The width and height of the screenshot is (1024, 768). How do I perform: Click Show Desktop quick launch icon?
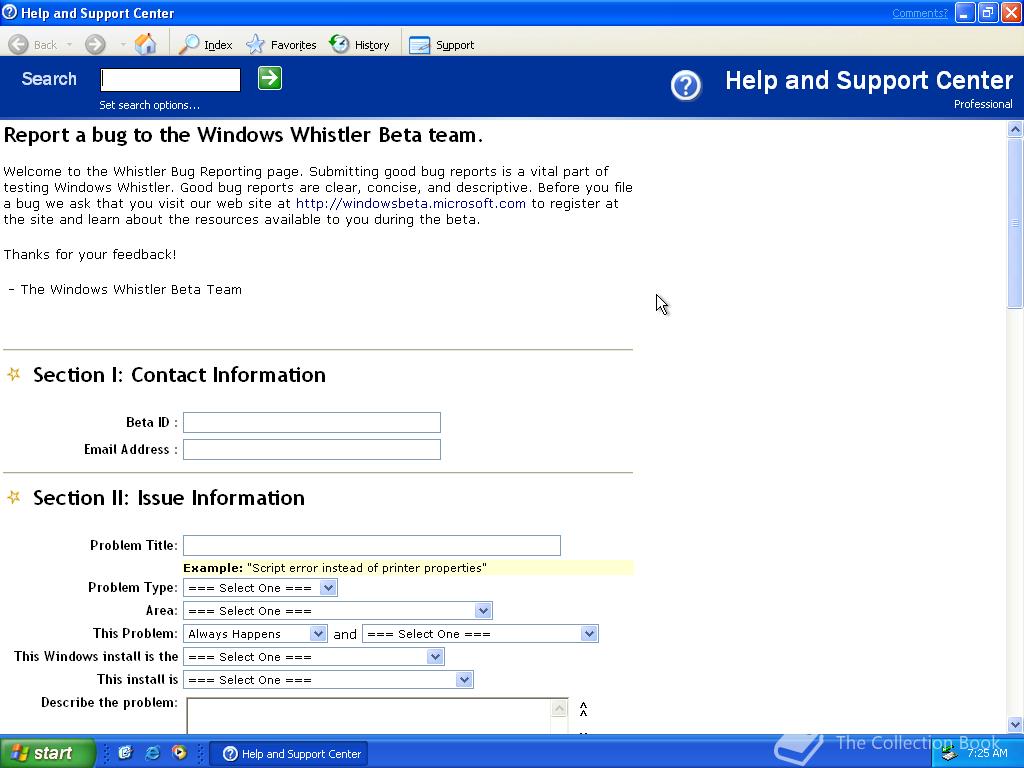[125, 753]
